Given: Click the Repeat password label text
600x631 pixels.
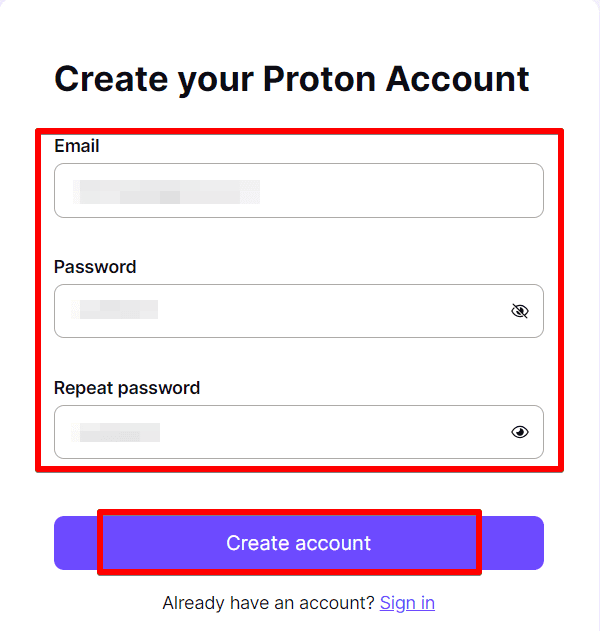Looking at the screenshot, I should 127,388.
